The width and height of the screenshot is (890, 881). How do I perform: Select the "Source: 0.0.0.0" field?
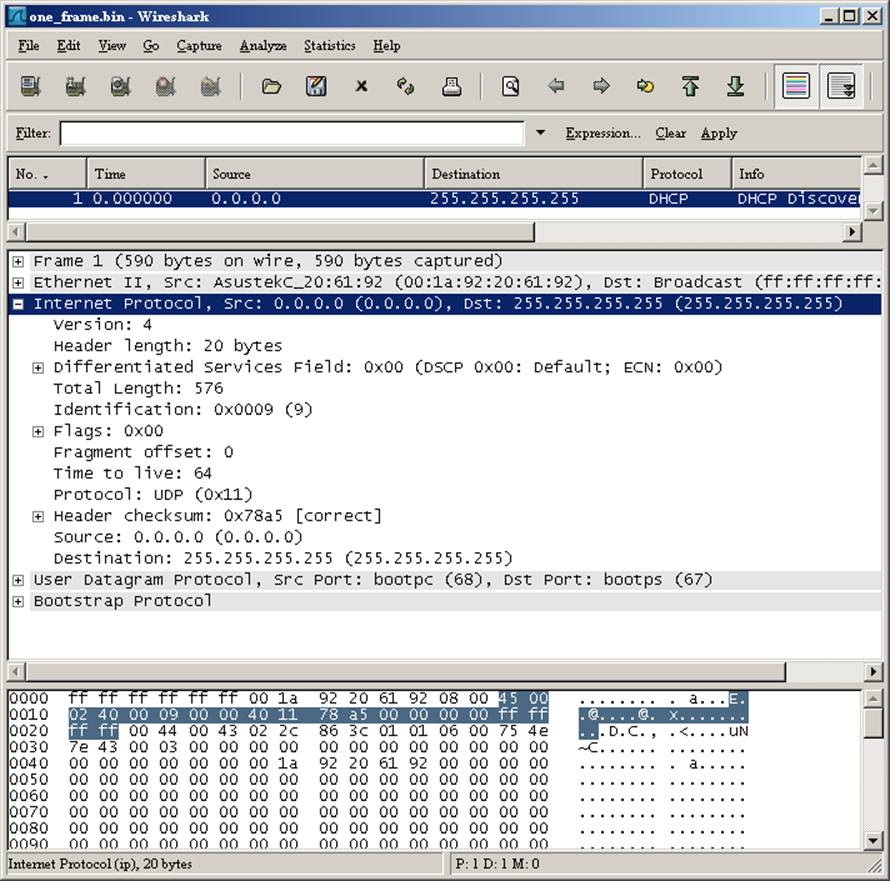(x=178, y=538)
